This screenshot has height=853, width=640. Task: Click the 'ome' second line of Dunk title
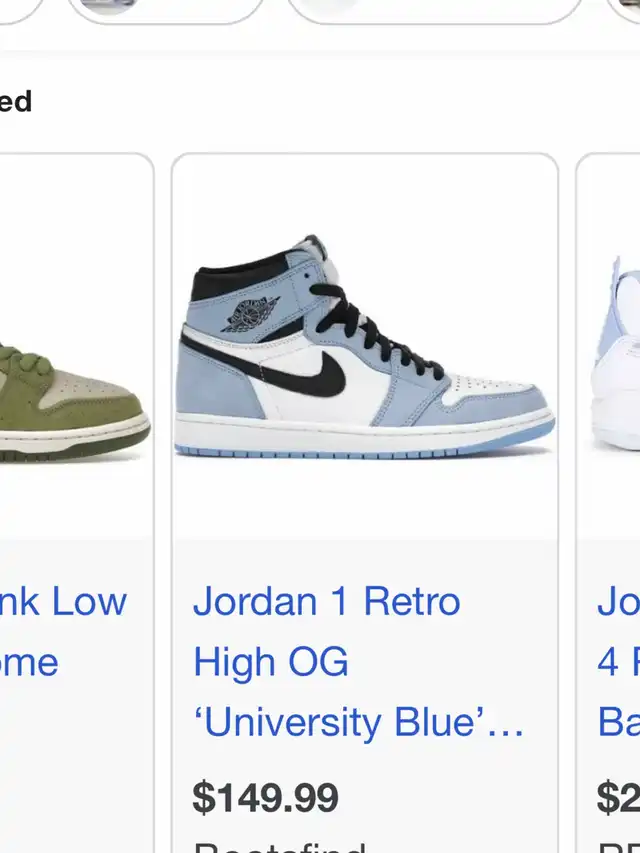[29, 663]
